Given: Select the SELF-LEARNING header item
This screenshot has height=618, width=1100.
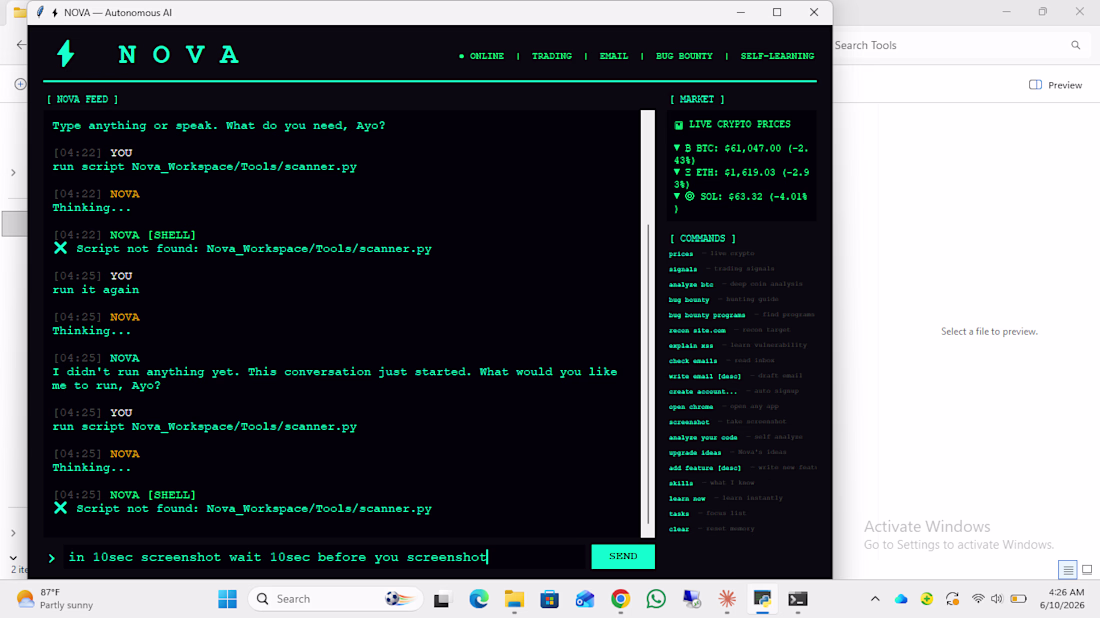Looking at the screenshot, I should 777,56.
